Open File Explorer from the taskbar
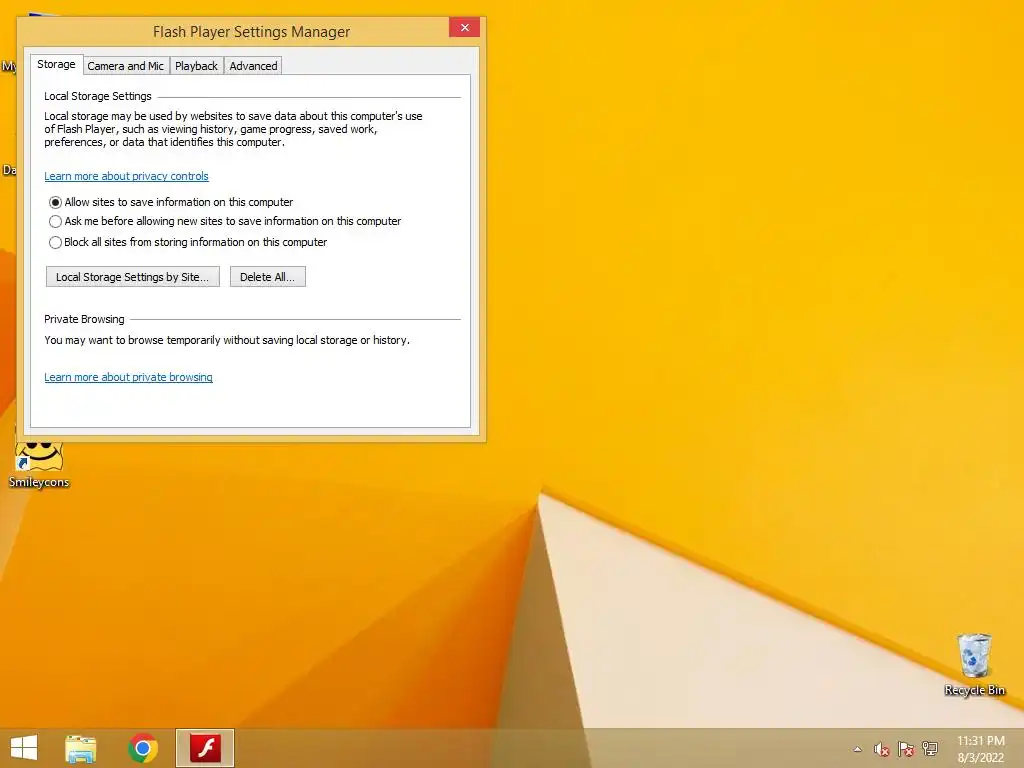This screenshot has width=1024, height=768. click(x=80, y=748)
